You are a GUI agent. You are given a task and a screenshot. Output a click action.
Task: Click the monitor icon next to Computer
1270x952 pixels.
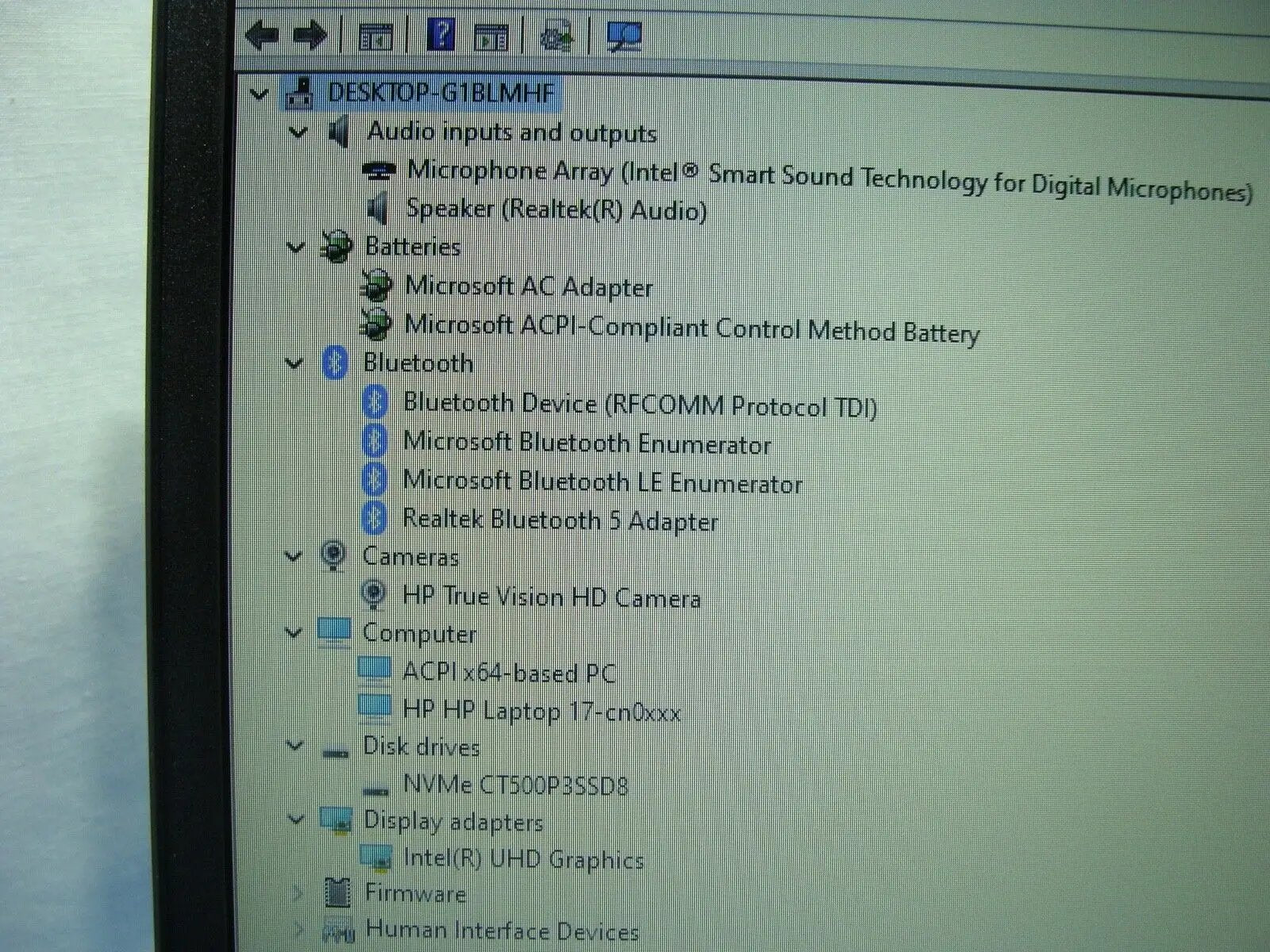(x=333, y=631)
